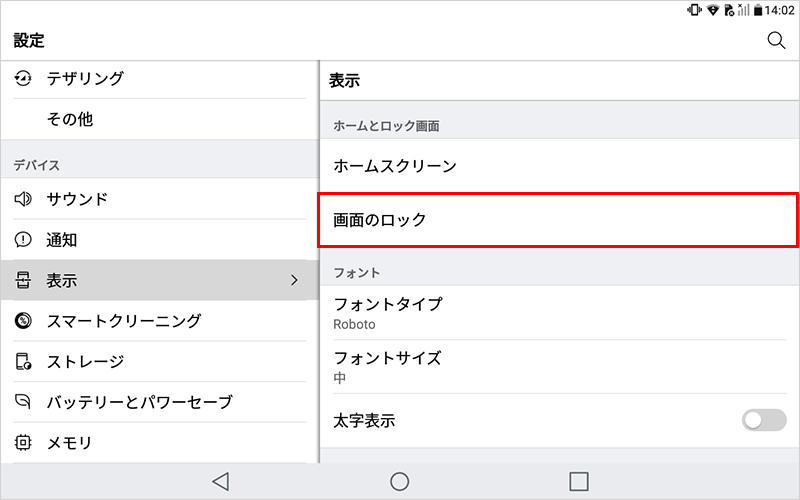The image size is (800, 500).
Task: Open フォントタイプ Roboto option
Action: point(560,313)
